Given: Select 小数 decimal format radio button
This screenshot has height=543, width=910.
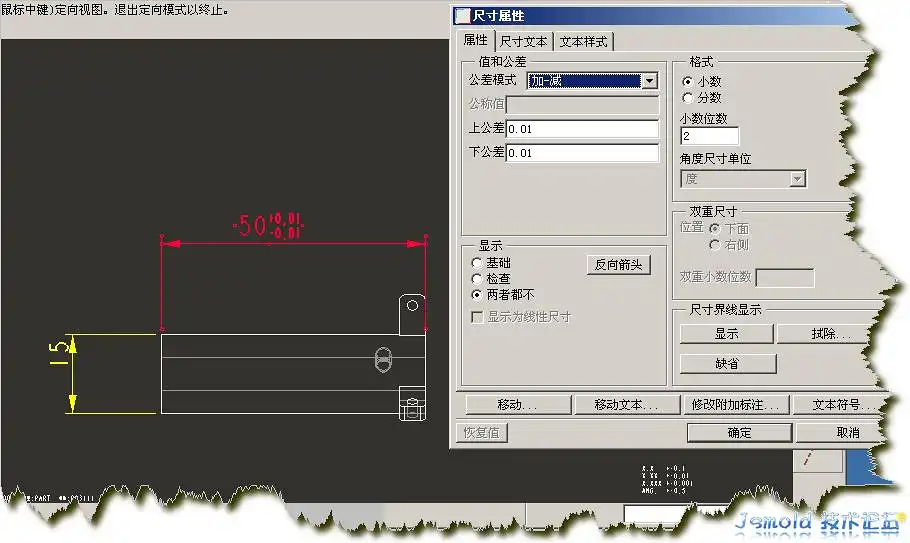Looking at the screenshot, I should [x=687, y=81].
